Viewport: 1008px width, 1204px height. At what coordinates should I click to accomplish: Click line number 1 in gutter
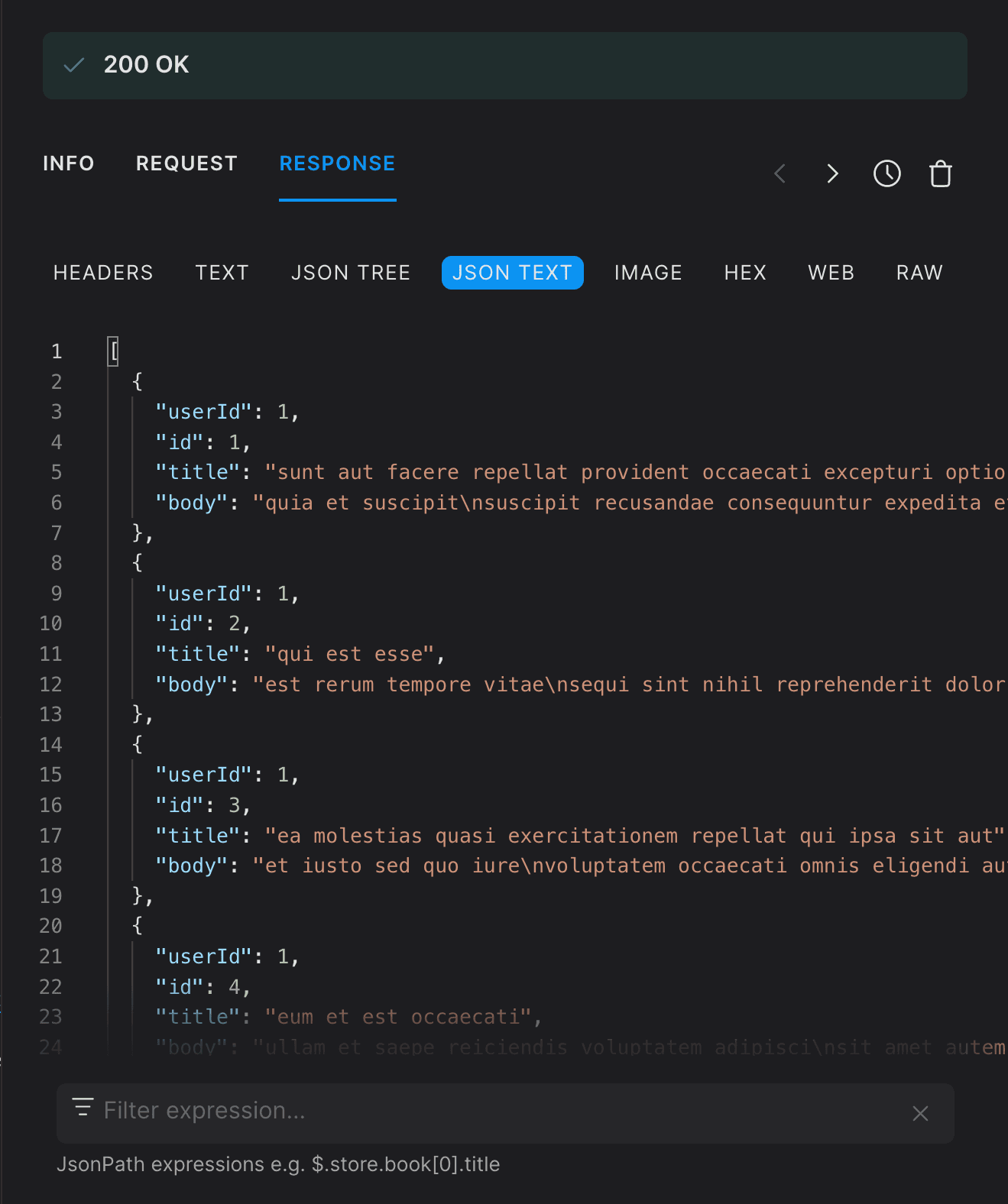point(57,351)
